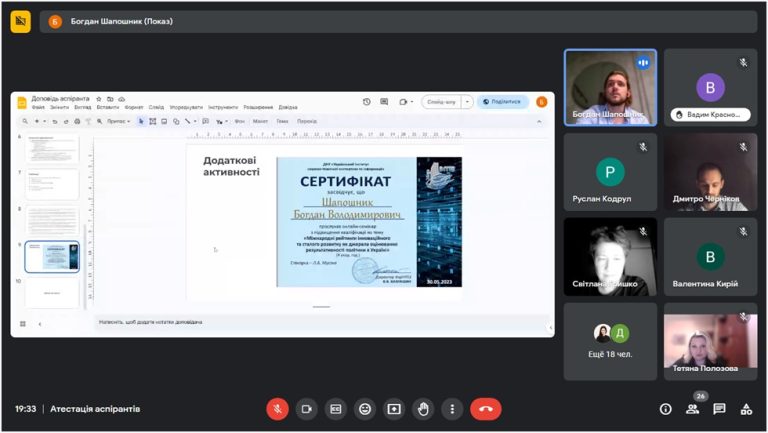This screenshot has width=768, height=433.
Task: Collapse the toolbar with the chevron
Action: 539,121
